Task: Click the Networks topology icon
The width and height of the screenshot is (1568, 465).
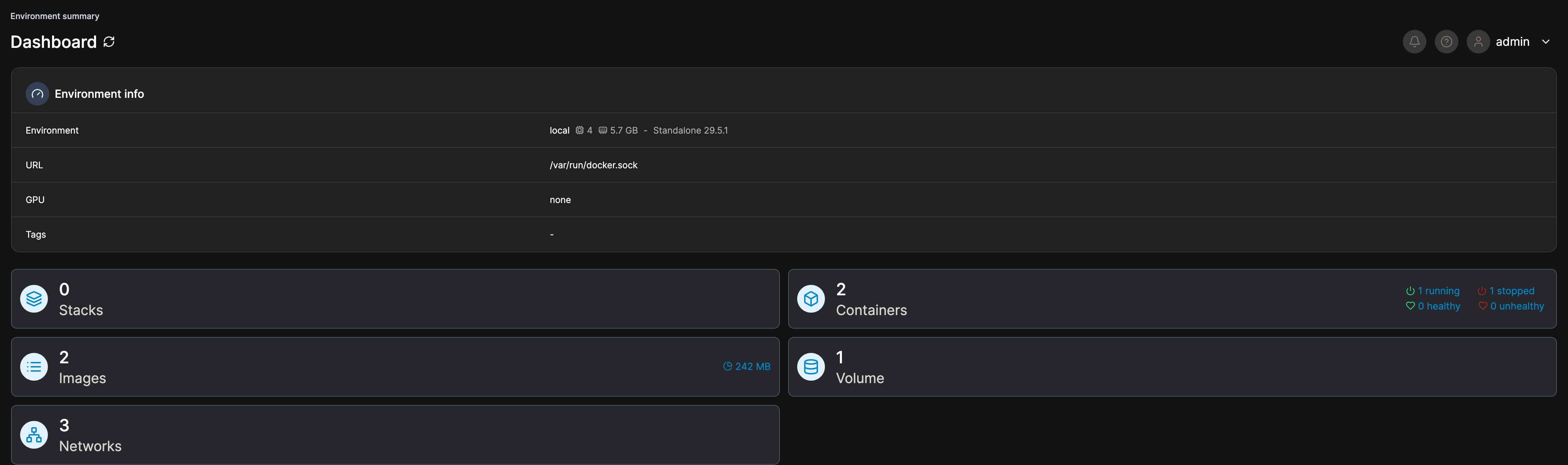Action: 34,435
